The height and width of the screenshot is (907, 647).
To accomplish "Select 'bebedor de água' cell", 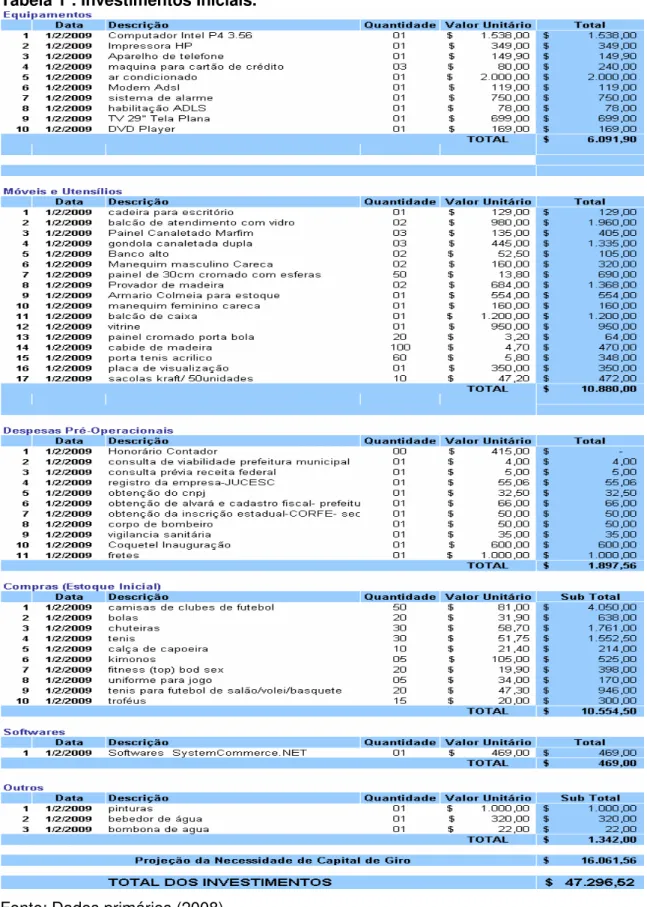I will tap(155, 819).
